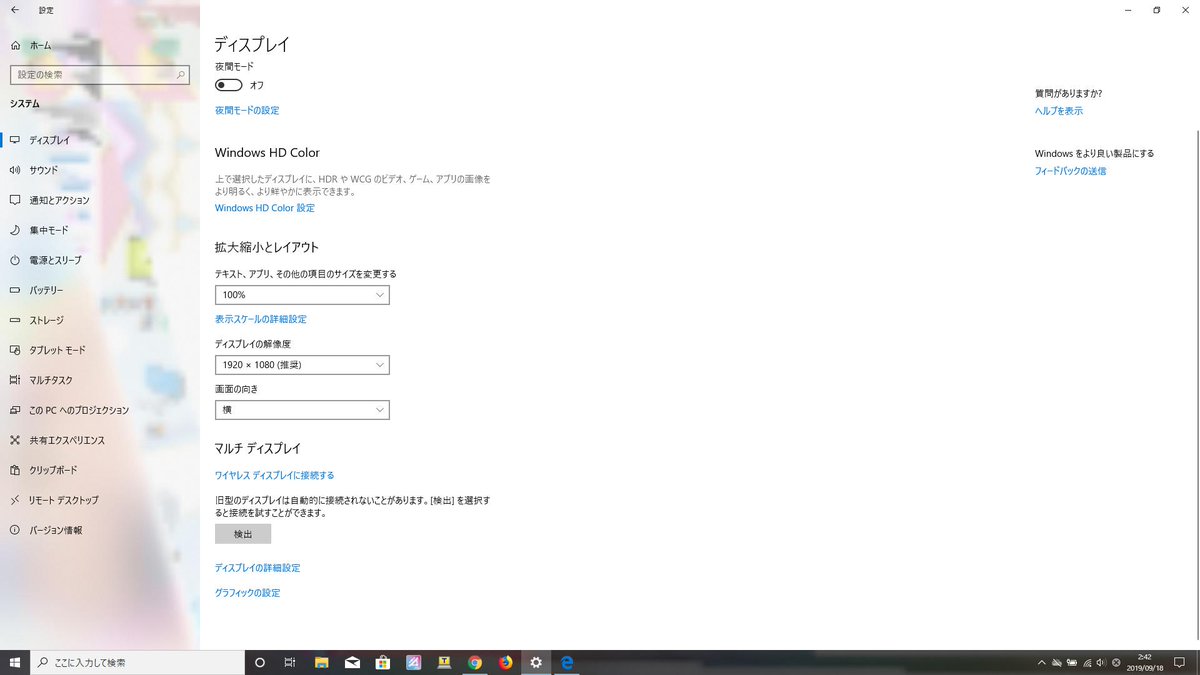Open Cortana circle icon on taskbar
1200x675 pixels.
tap(260, 662)
